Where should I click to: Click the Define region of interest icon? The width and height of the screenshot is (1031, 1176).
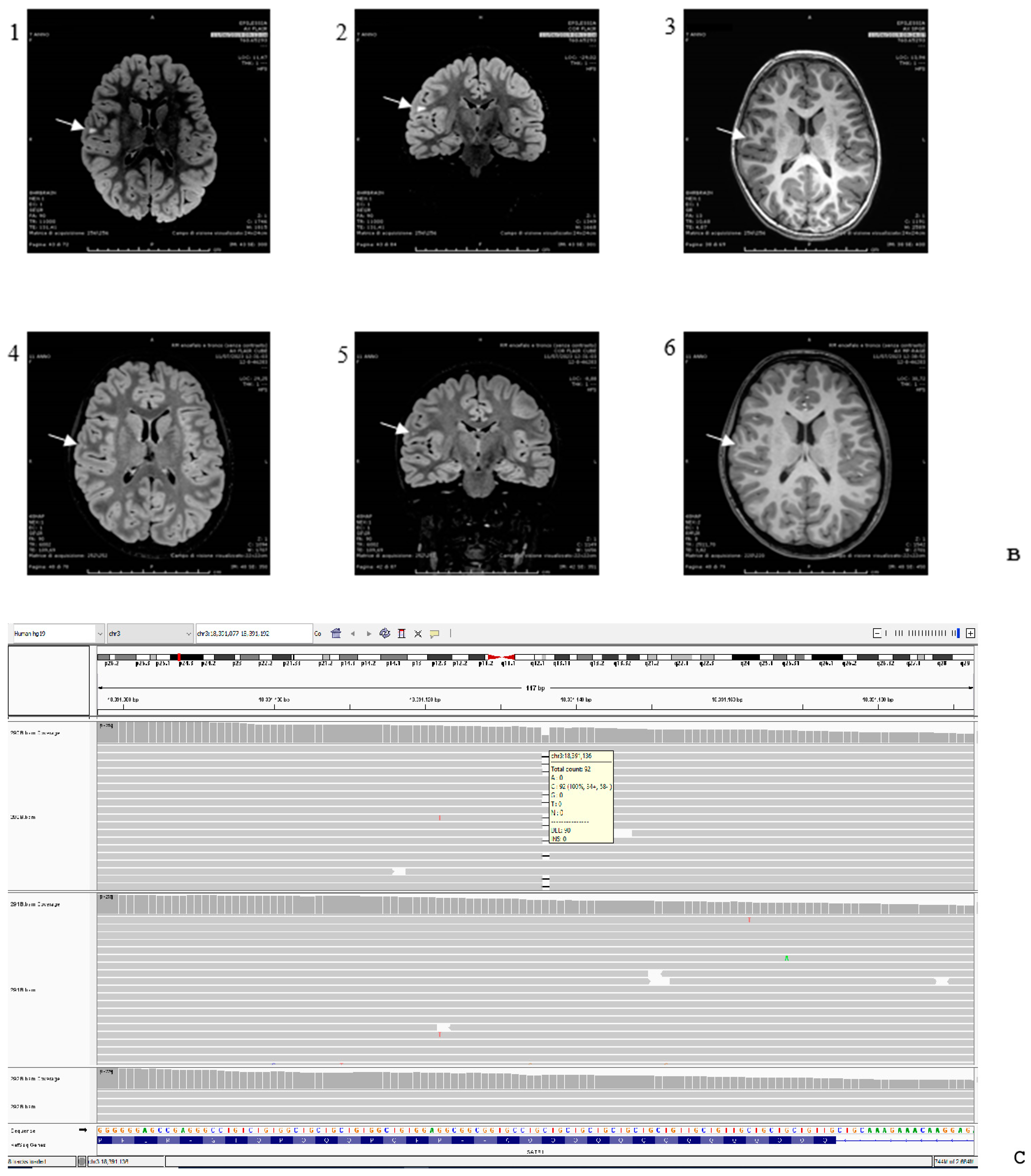[x=402, y=634]
